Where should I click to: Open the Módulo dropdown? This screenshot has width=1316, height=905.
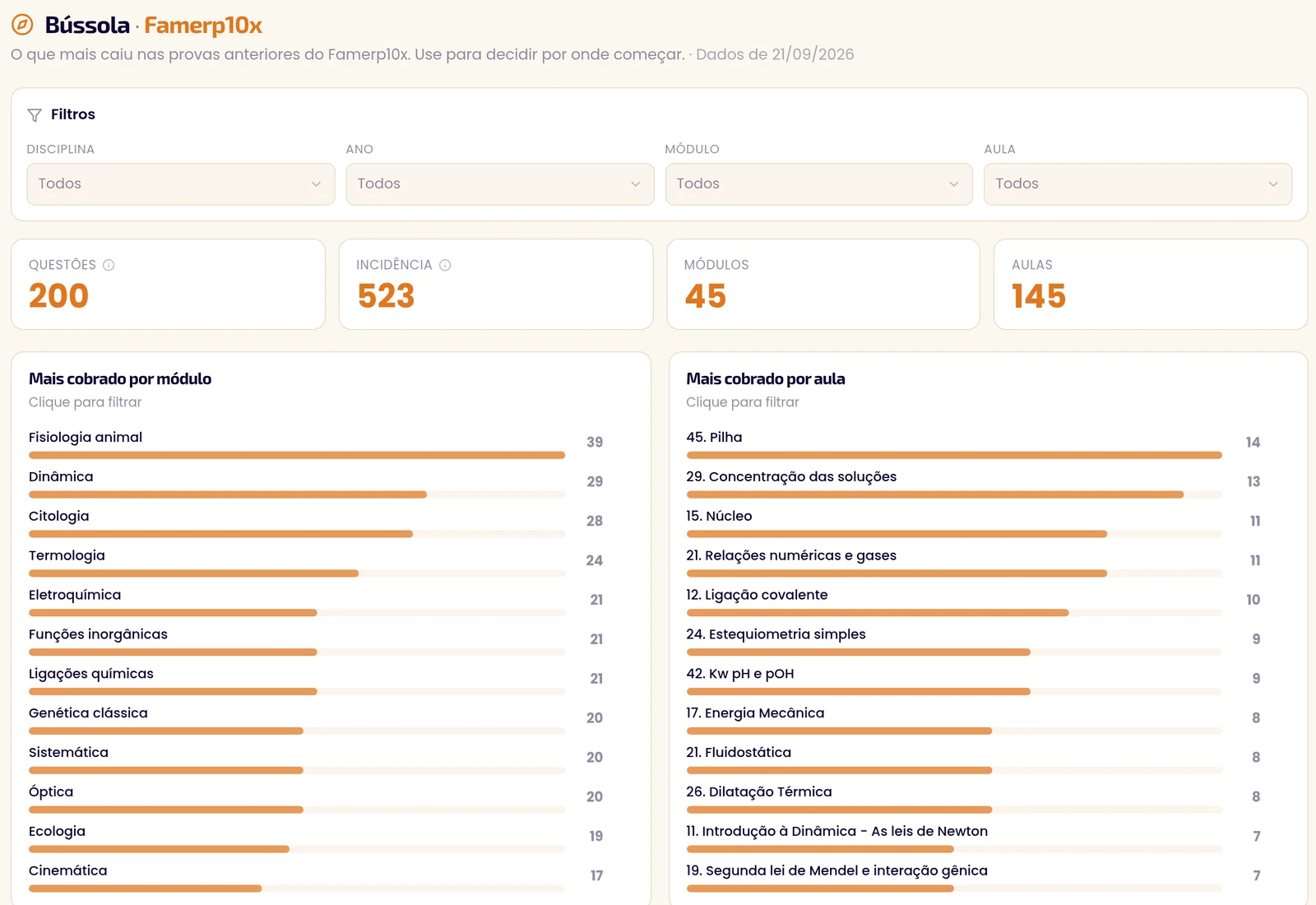point(819,184)
